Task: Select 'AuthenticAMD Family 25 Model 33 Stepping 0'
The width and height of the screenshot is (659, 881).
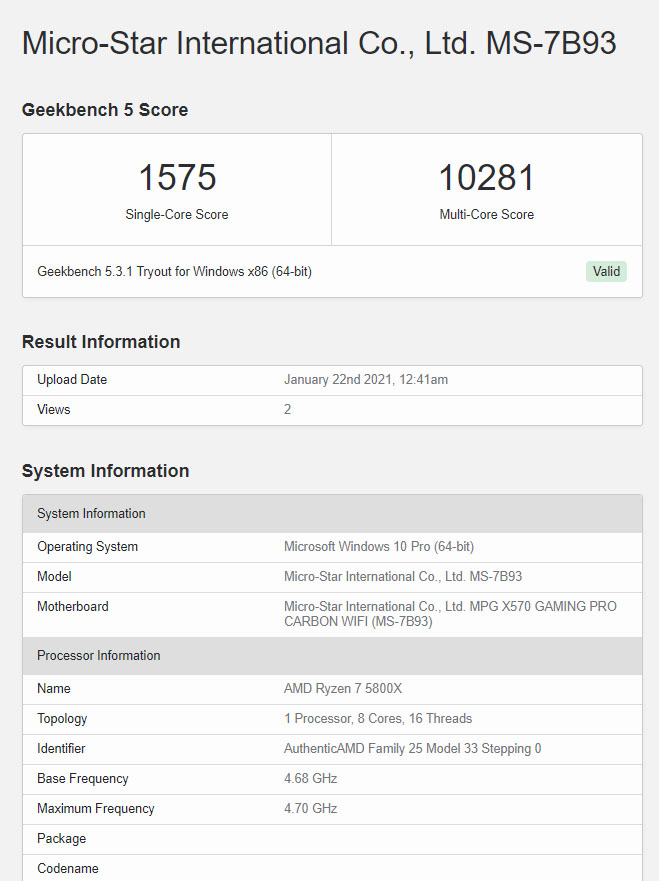Action: point(412,748)
